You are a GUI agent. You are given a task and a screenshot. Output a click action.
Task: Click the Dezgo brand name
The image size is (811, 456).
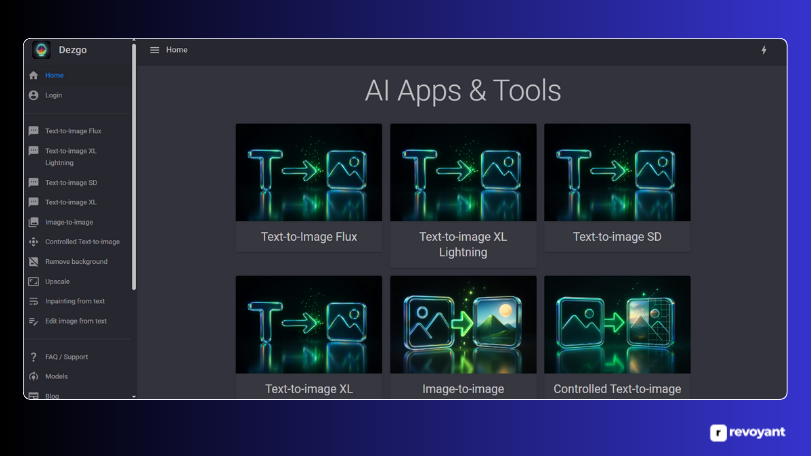tap(72, 50)
